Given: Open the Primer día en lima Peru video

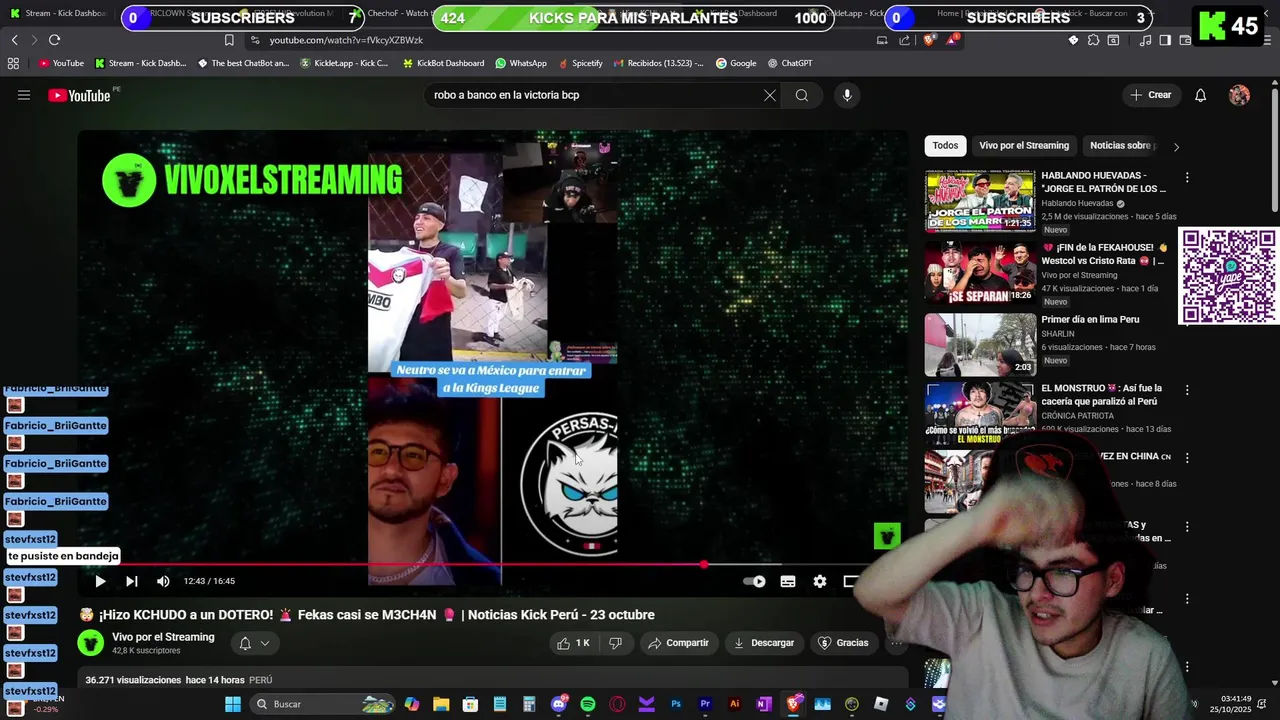Looking at the screenshot, I should [x=980, y=345].
